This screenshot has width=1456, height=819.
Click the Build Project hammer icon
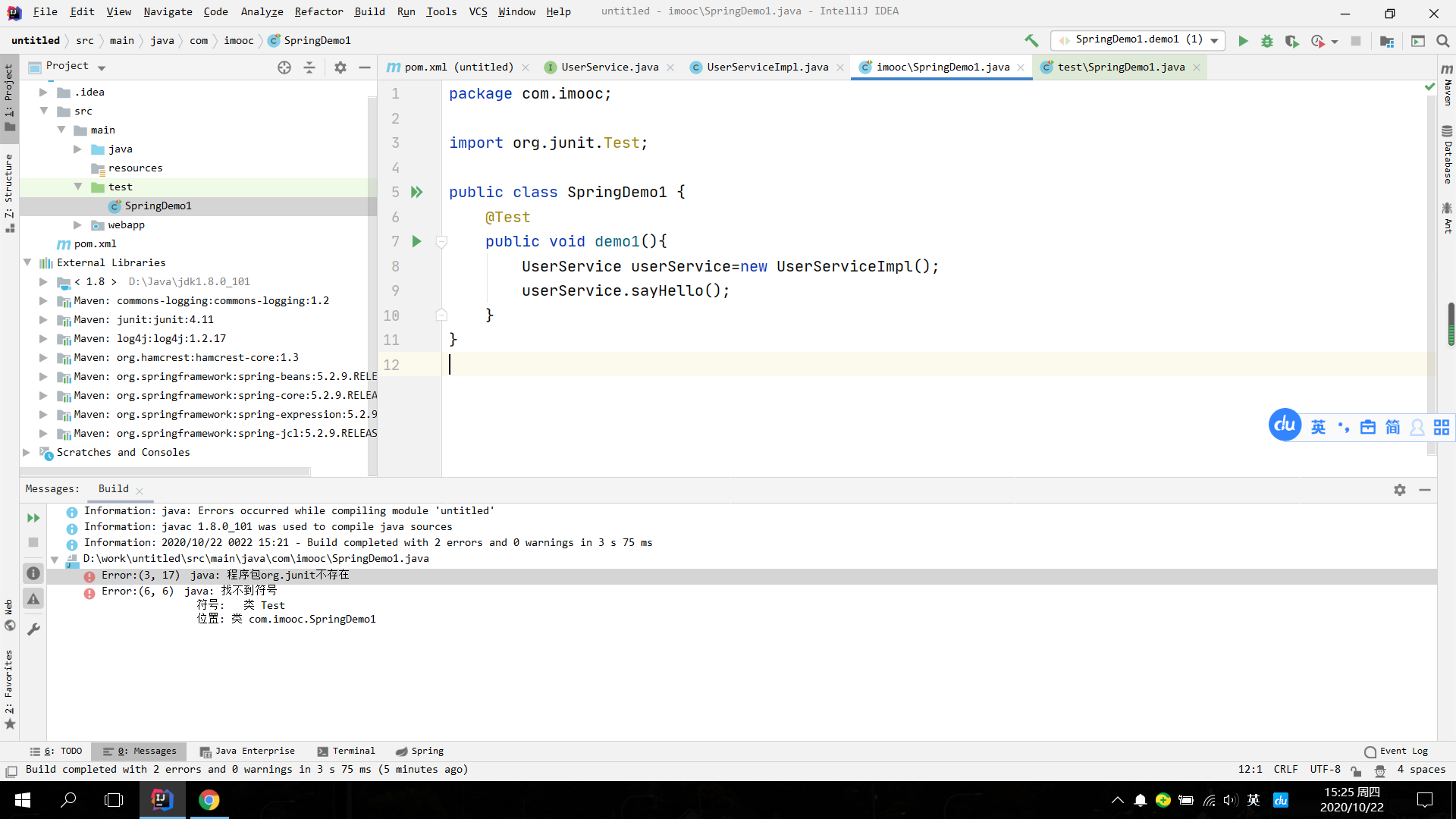click(1031, 41)
